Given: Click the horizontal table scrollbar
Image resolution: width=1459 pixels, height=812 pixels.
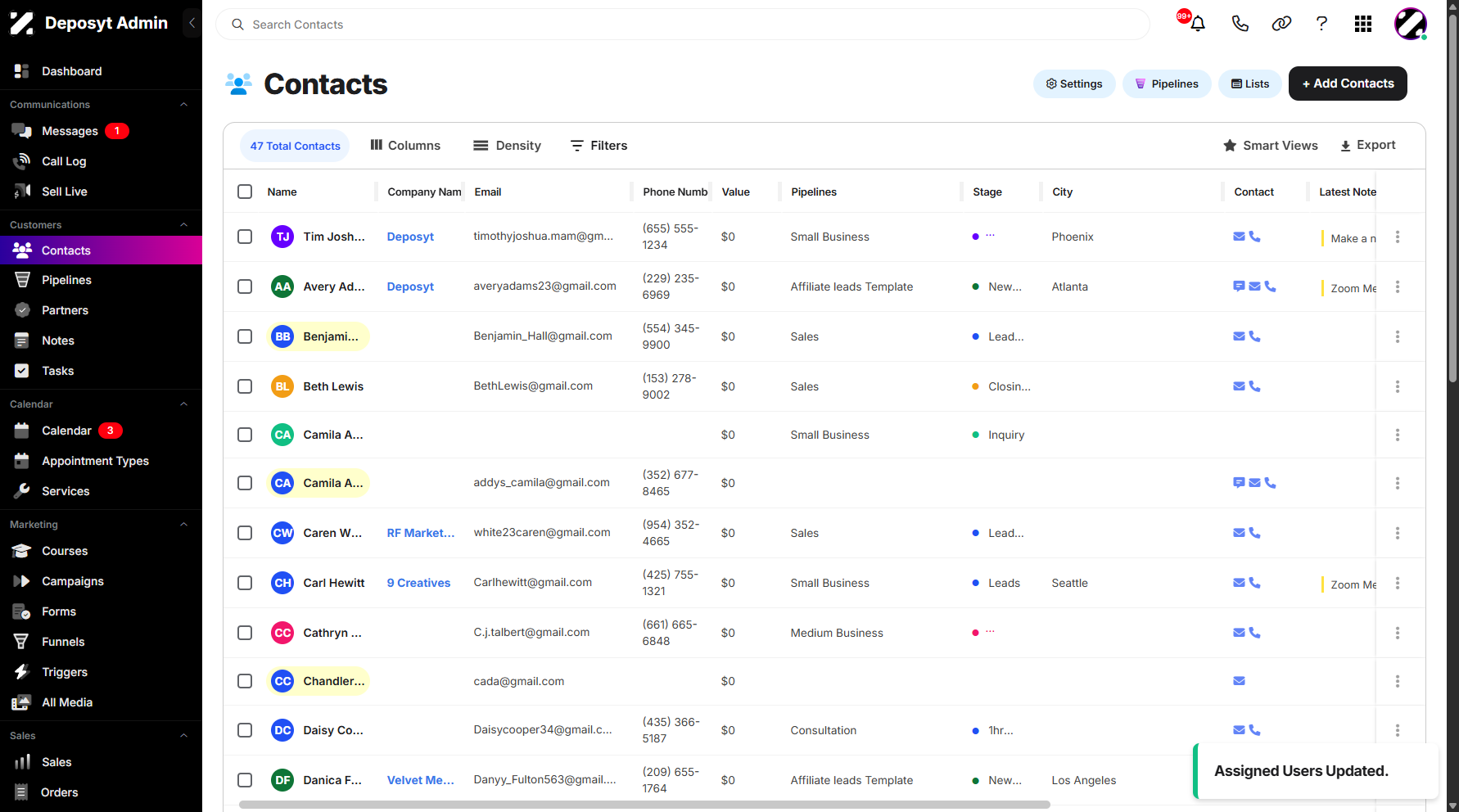Looking at the screenshot, I should (x=644, y=805).
